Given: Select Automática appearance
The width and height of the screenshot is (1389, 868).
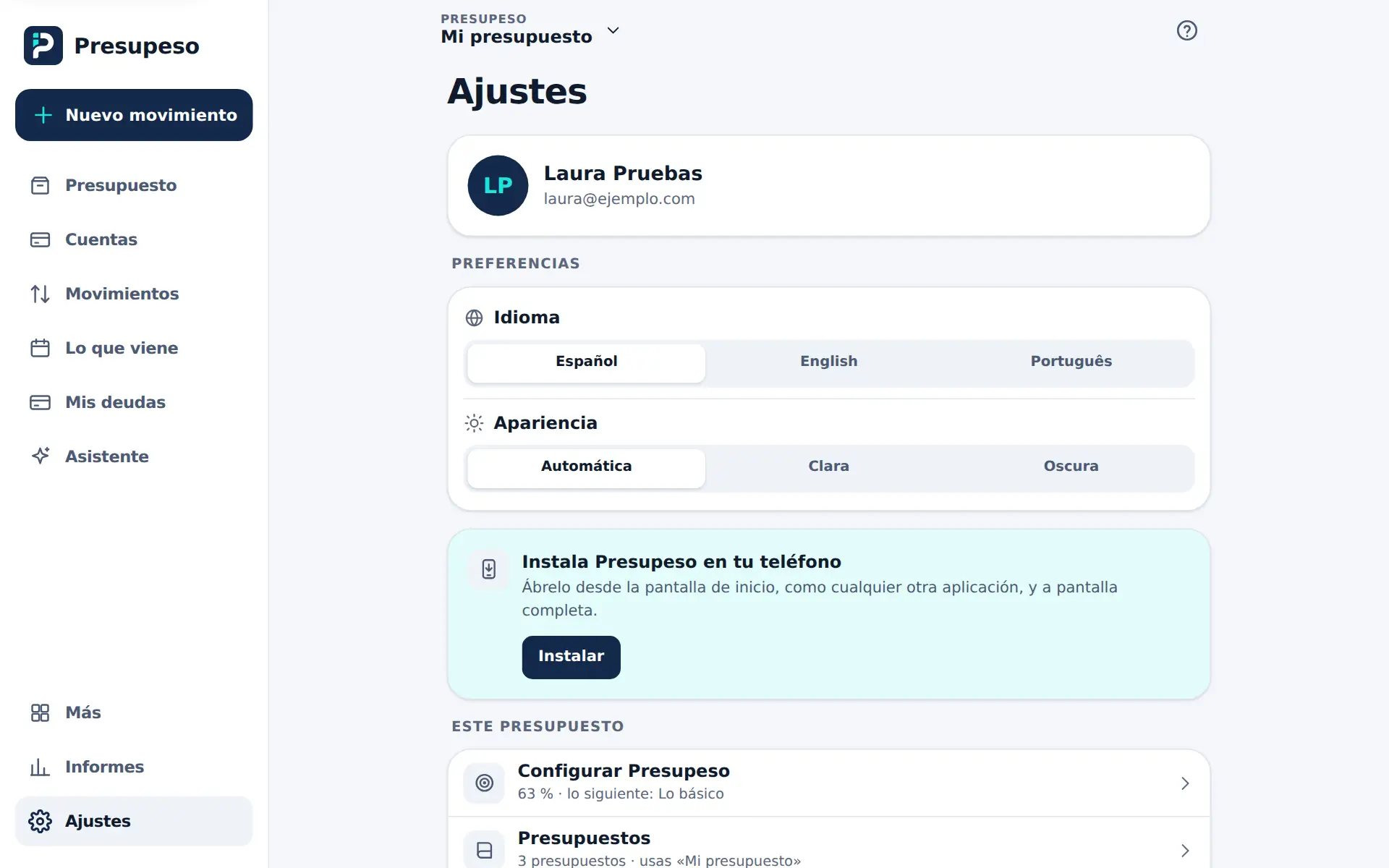Looking at the screenshot, I should [x=586, y=468].
